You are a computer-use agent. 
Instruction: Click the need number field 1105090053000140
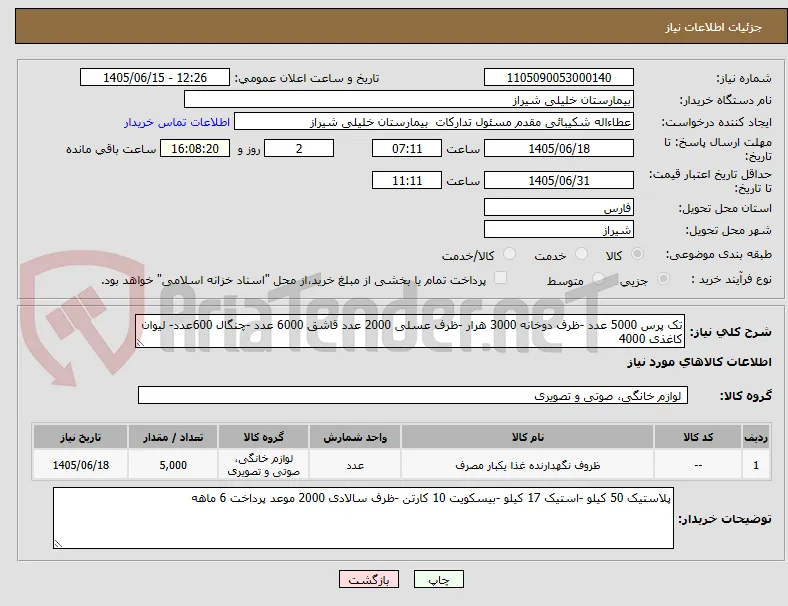559,77
